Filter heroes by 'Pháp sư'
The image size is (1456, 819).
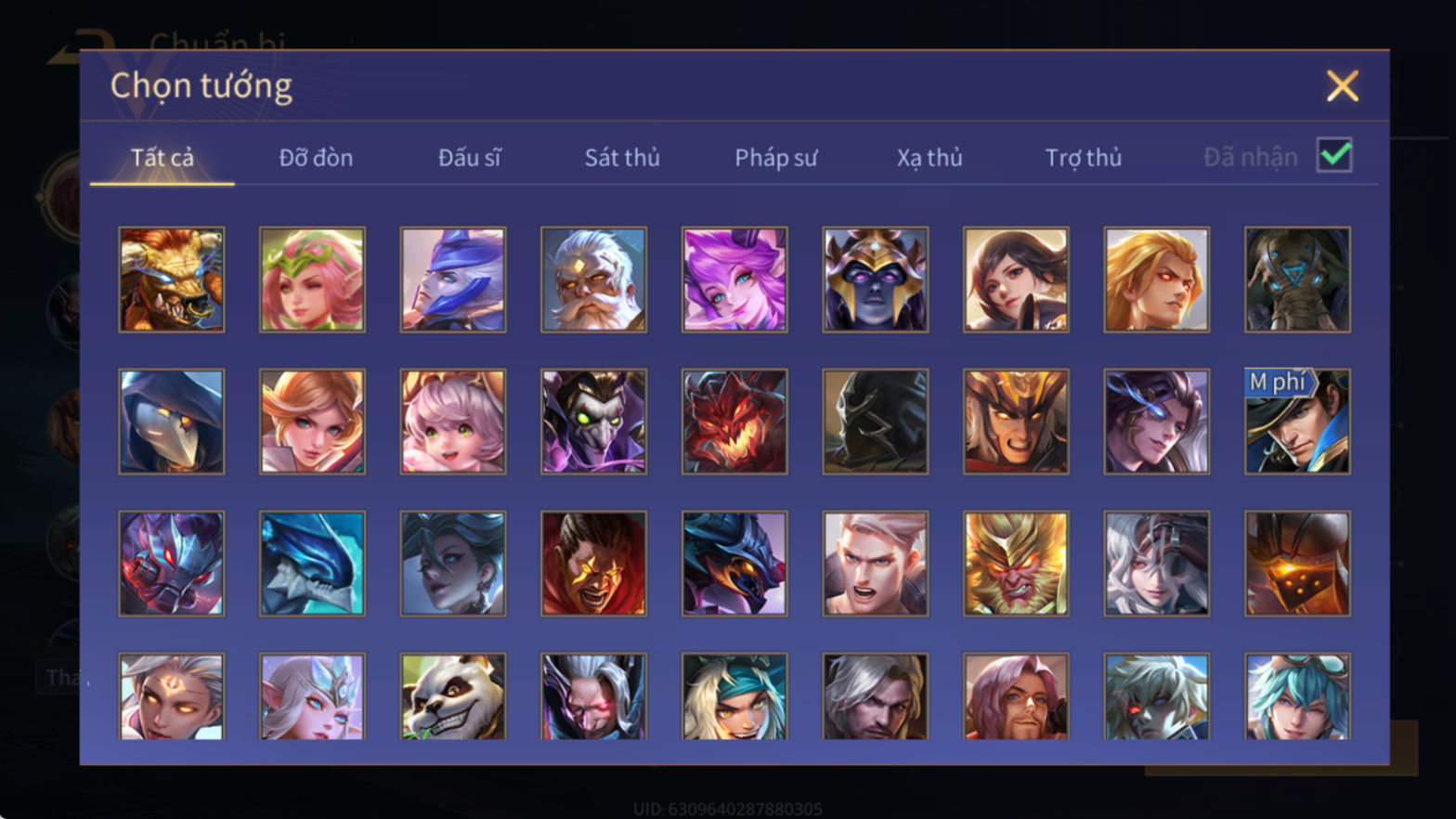pos(776,158)
